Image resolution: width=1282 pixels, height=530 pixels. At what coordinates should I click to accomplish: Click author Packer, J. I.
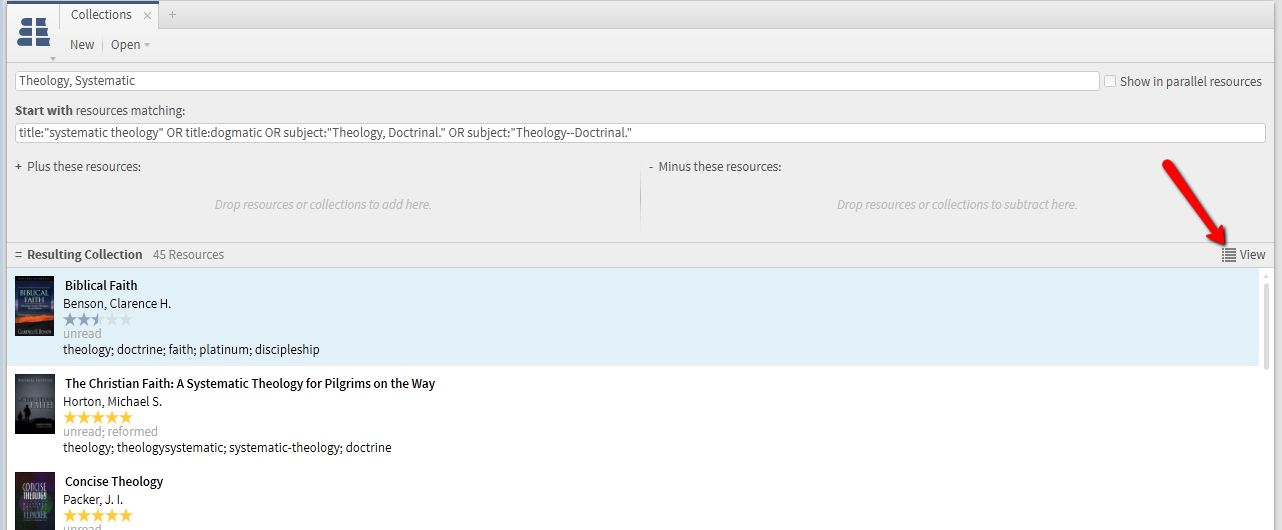point(93,499)
